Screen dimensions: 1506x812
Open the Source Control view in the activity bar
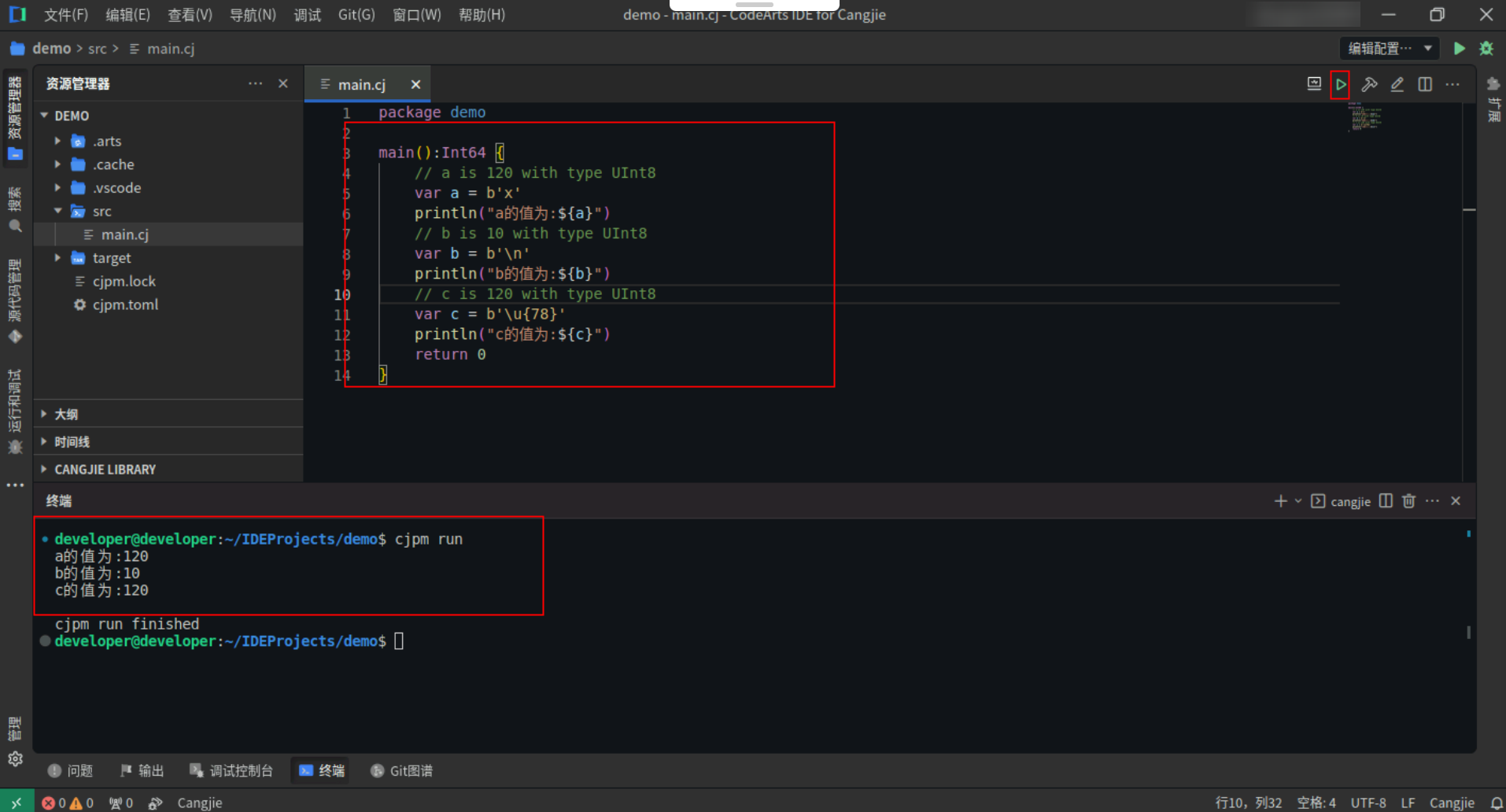click(x=15, y=301)
